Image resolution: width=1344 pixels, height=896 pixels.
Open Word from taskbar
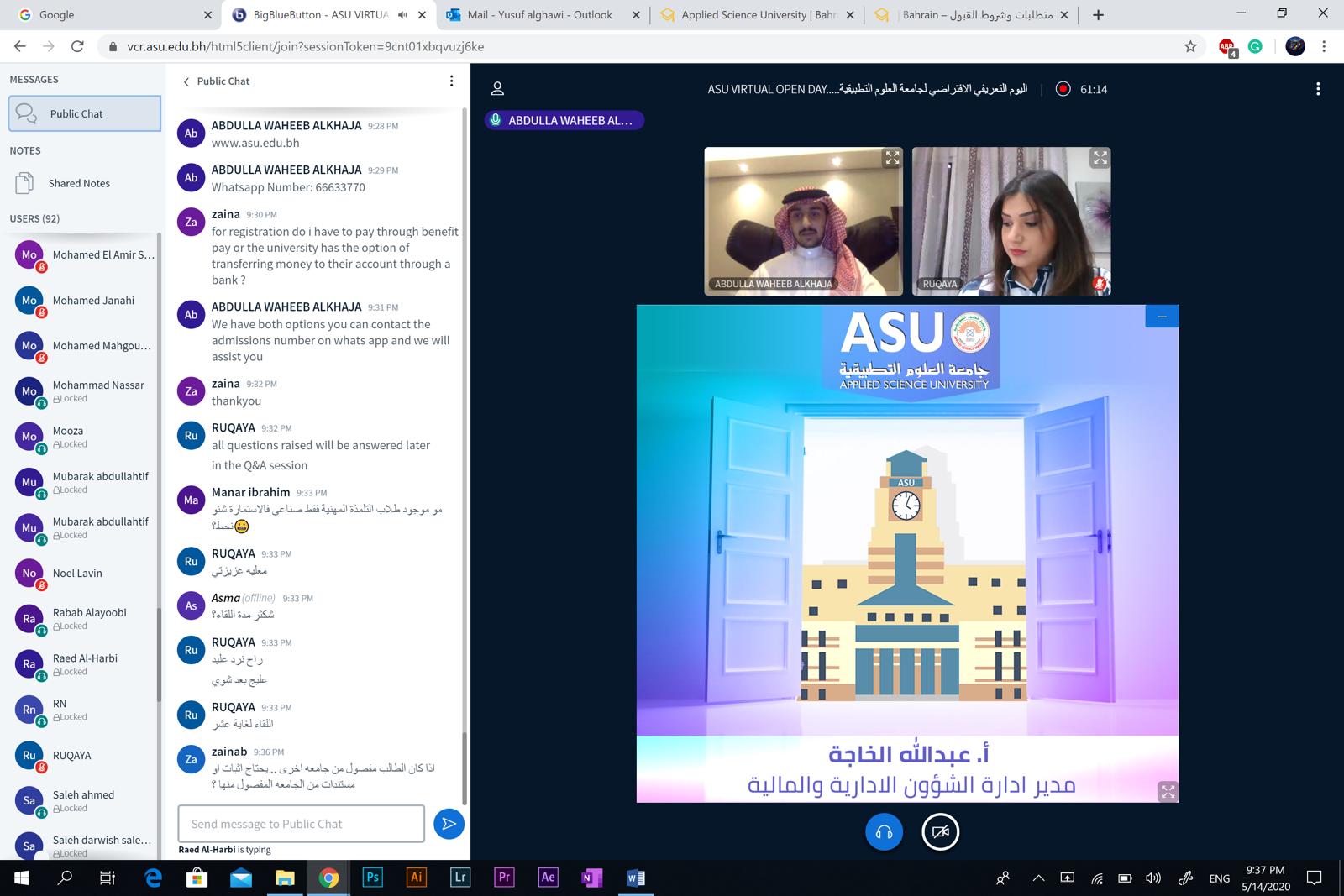(x=635, y=878)
